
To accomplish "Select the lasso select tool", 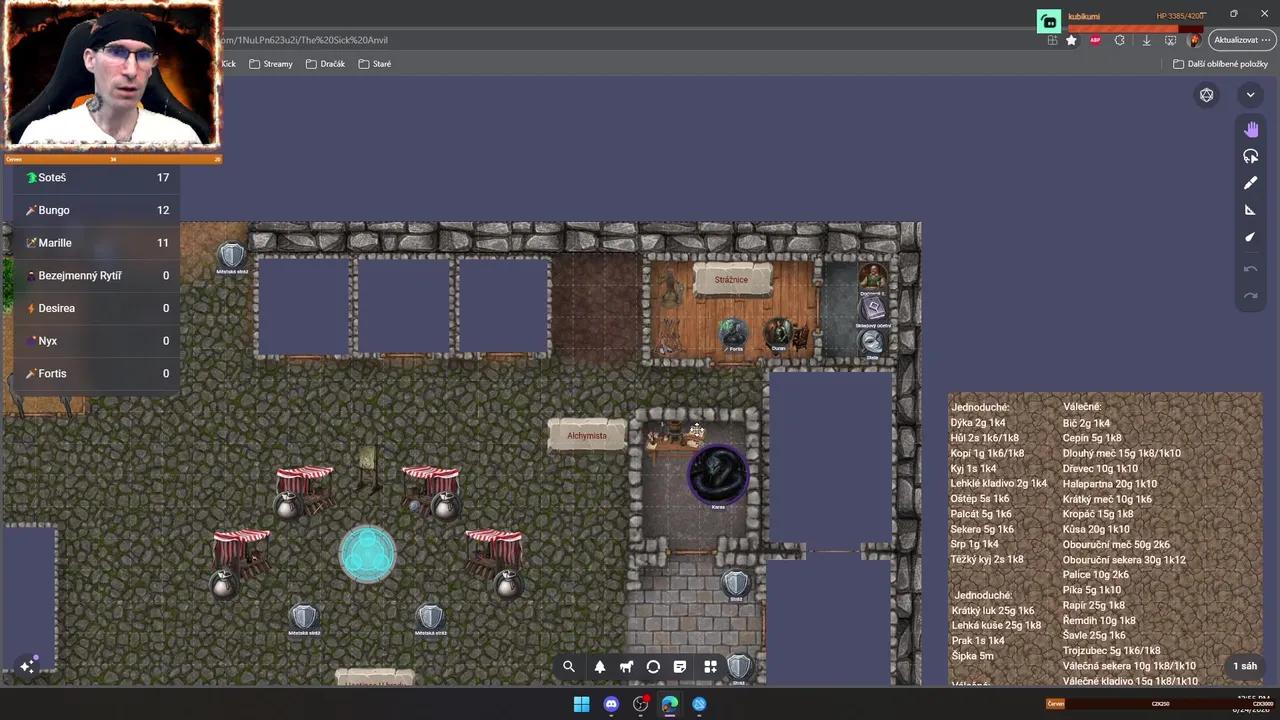I will click(1250, 157).
